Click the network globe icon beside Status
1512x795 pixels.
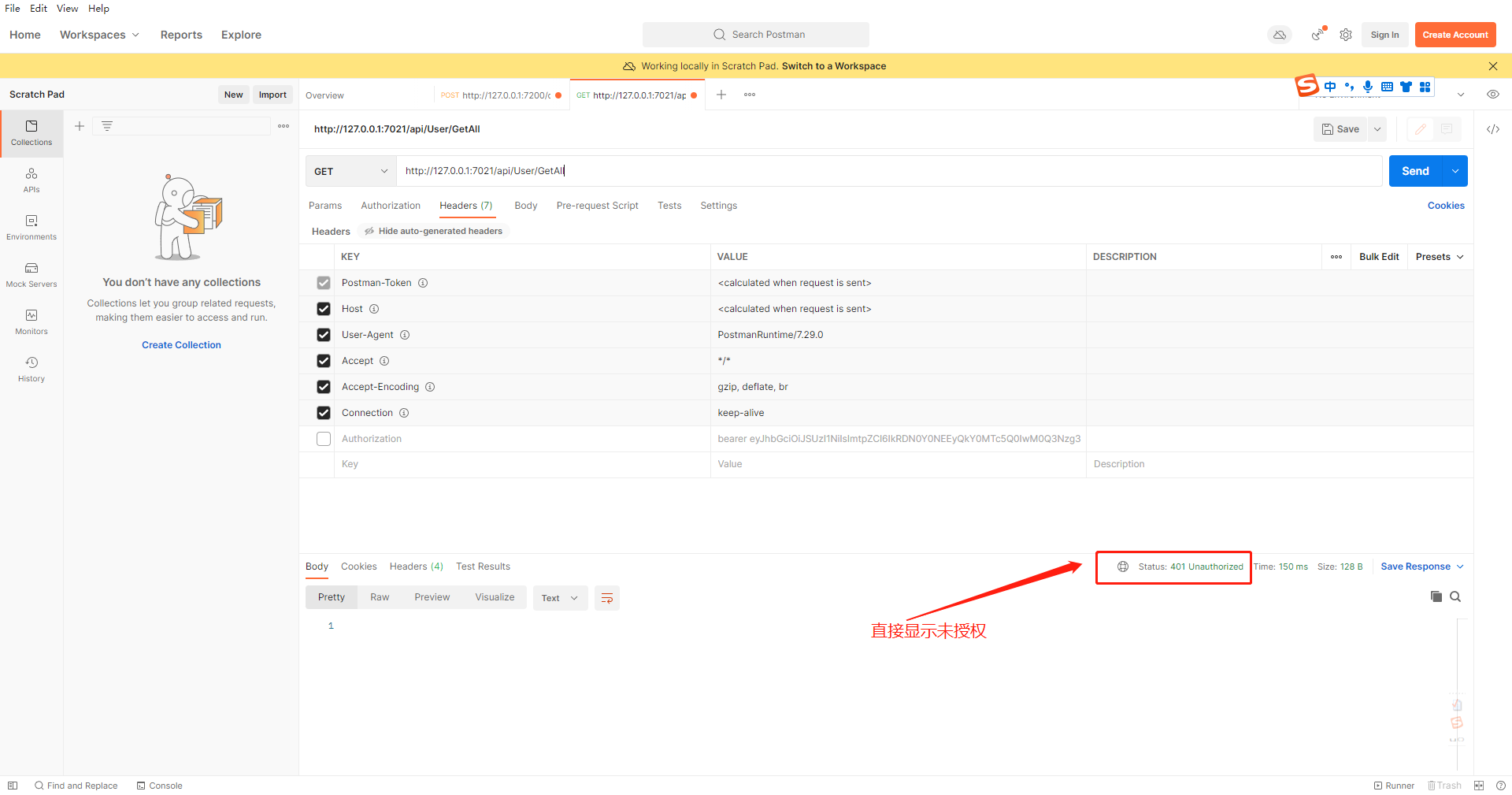click(x=1123, y=567)
